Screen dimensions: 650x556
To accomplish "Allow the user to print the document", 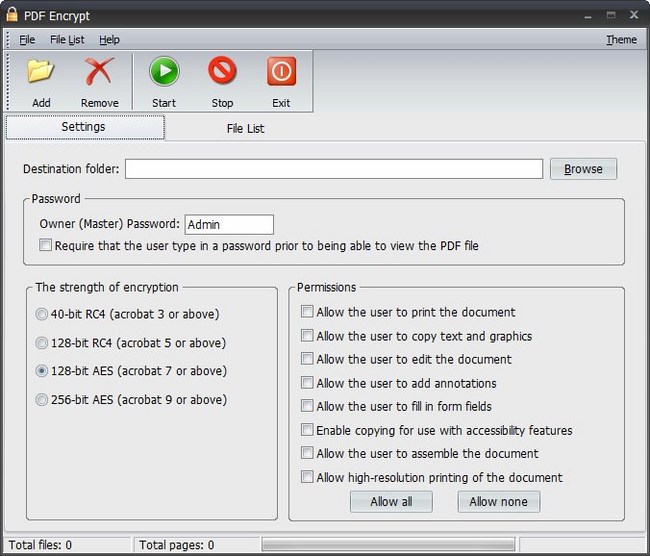I will pyautogui.click(x=307, y=311).
